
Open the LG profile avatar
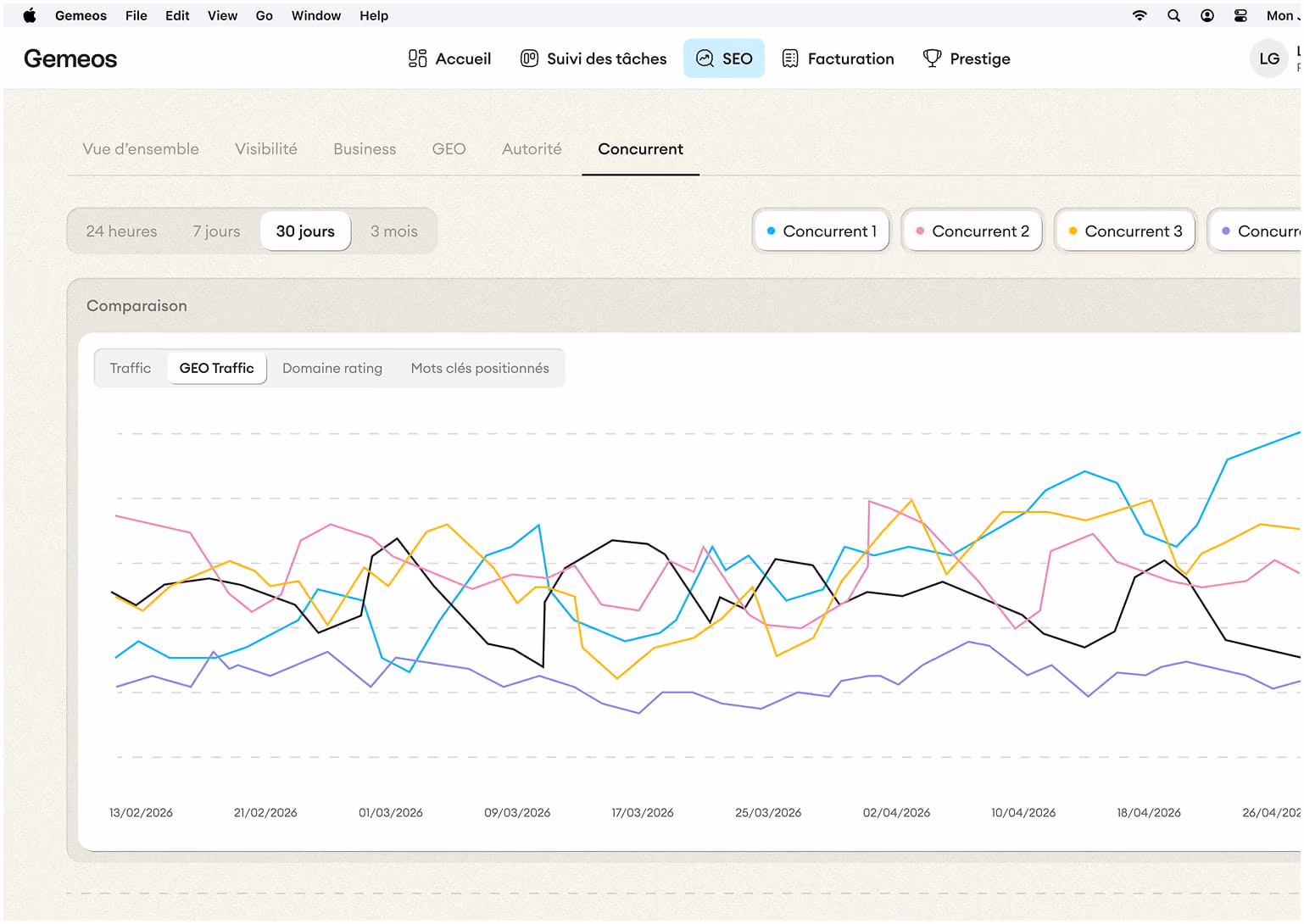(x=1269, y=58)
